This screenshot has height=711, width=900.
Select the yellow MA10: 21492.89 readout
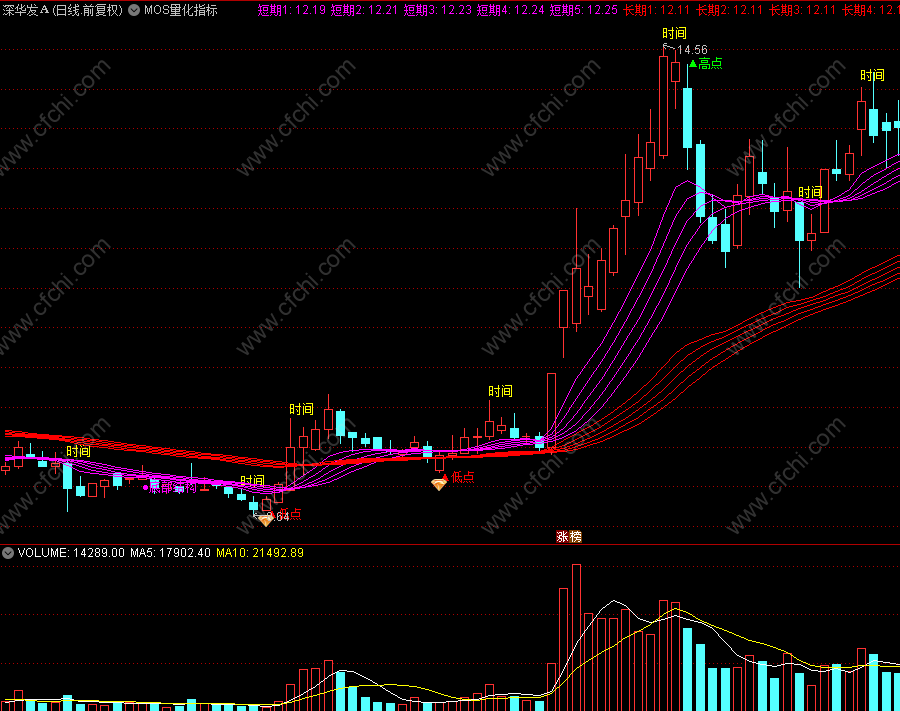pyautogui.click(x=260, y=553)
